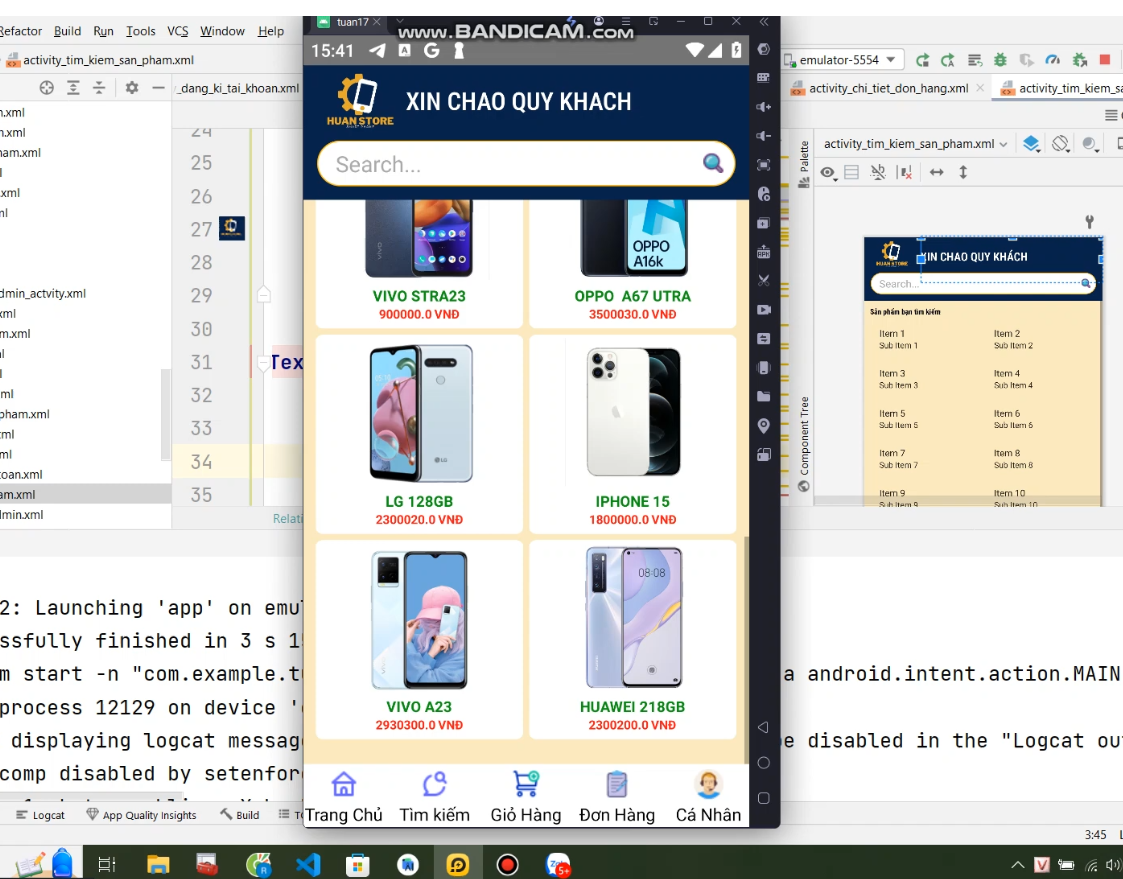The width and height of the screenshot is (1123, 879).
Task: Click expand vertically arrow icon
Action: pos(963,172)
